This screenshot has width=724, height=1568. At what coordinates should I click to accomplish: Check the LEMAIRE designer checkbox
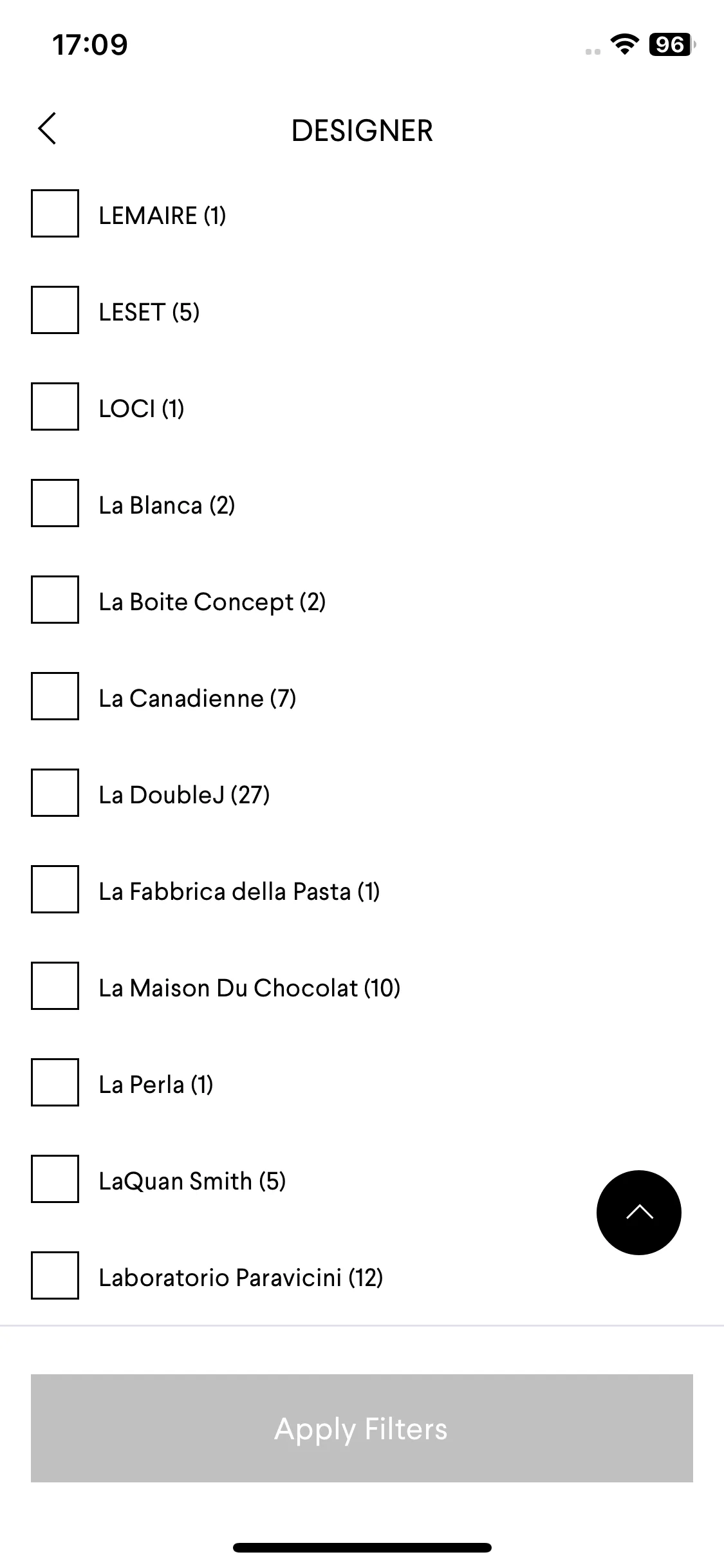[x=55, y=213]
